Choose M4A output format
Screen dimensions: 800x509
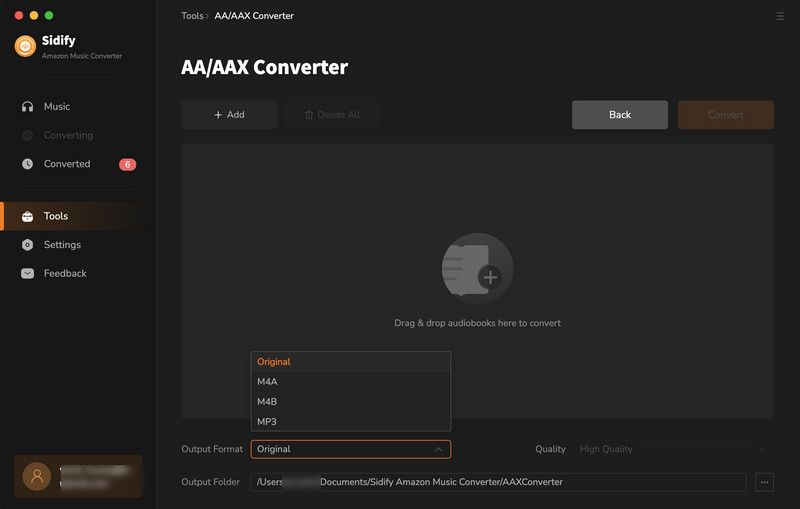click(x=351, y=381)
